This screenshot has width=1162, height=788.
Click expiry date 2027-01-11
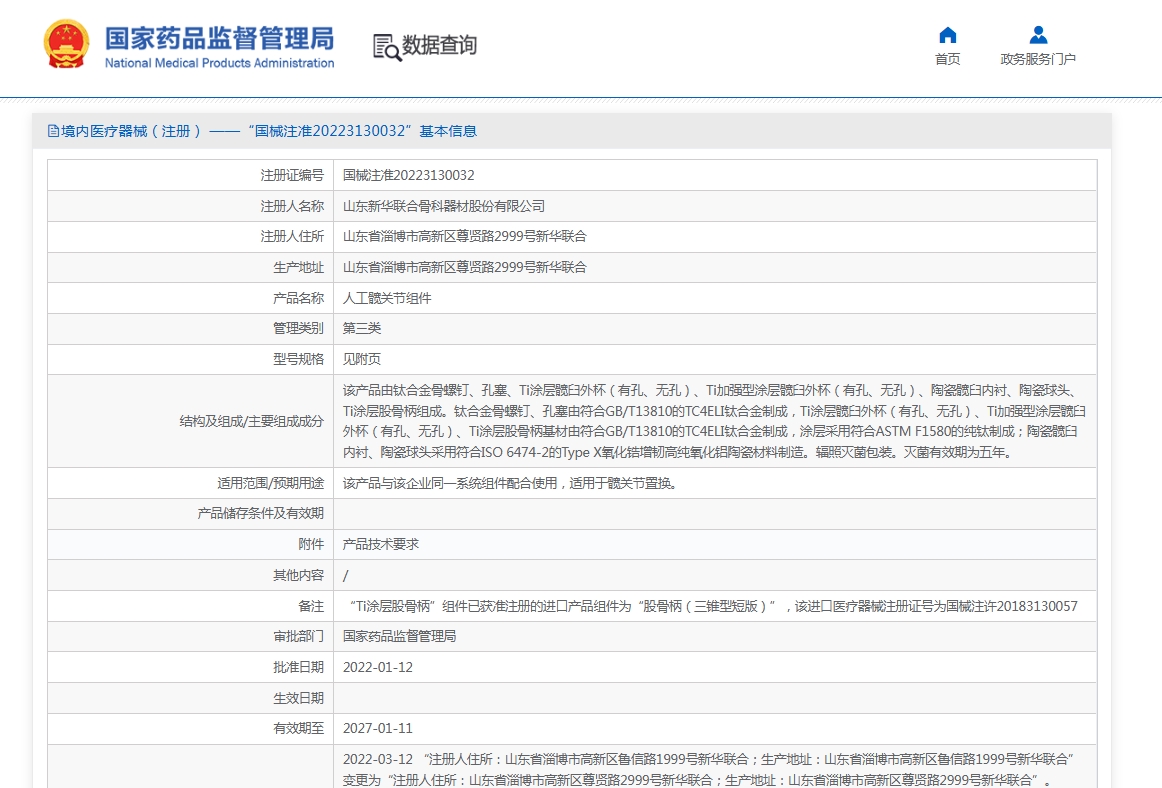coord(378,729)
